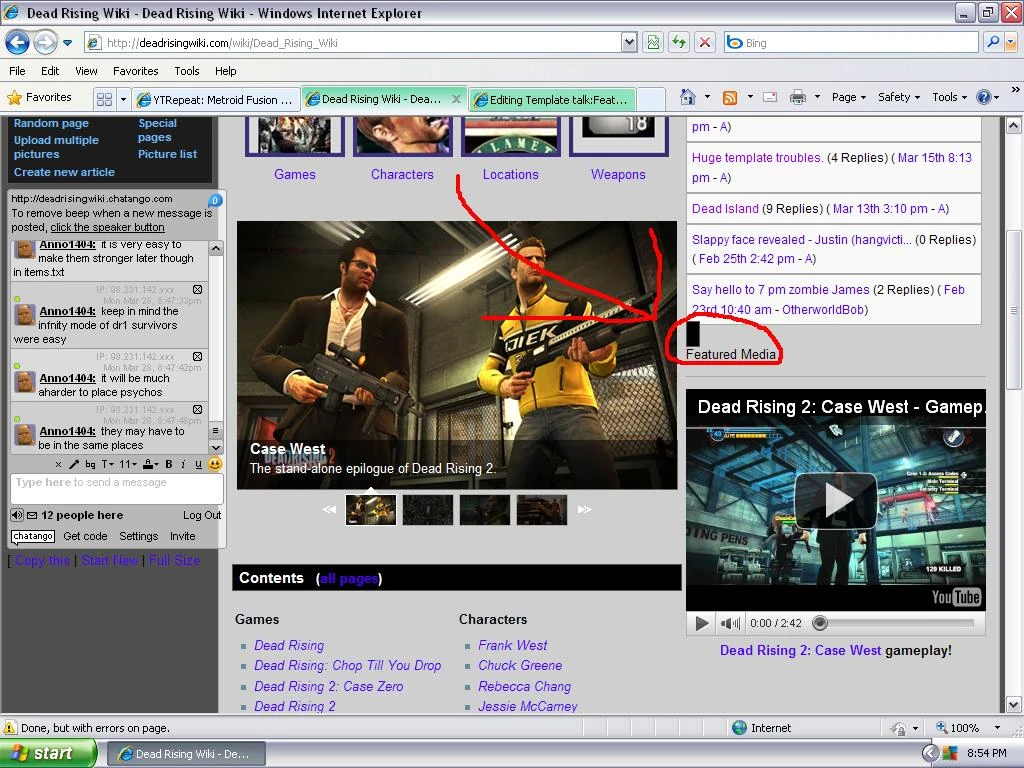Toggle chat 'bg' background option
Screen dimensions: 1024x768
point(90,464)
